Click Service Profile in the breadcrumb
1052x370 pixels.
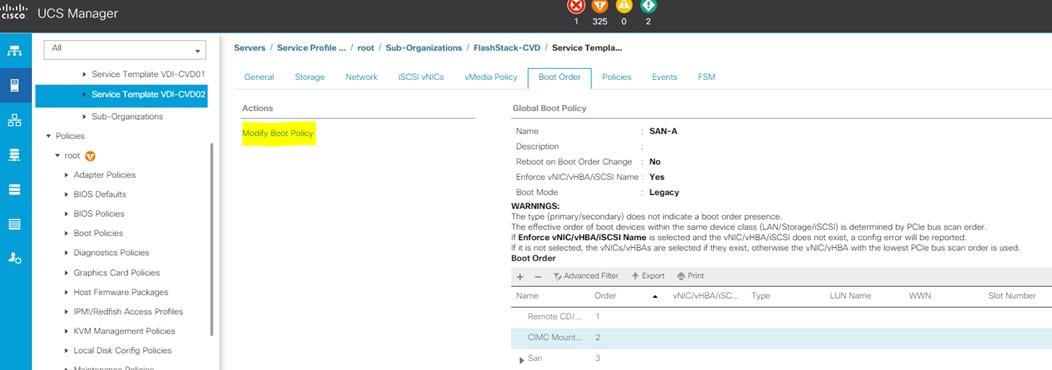coord(311,48)
